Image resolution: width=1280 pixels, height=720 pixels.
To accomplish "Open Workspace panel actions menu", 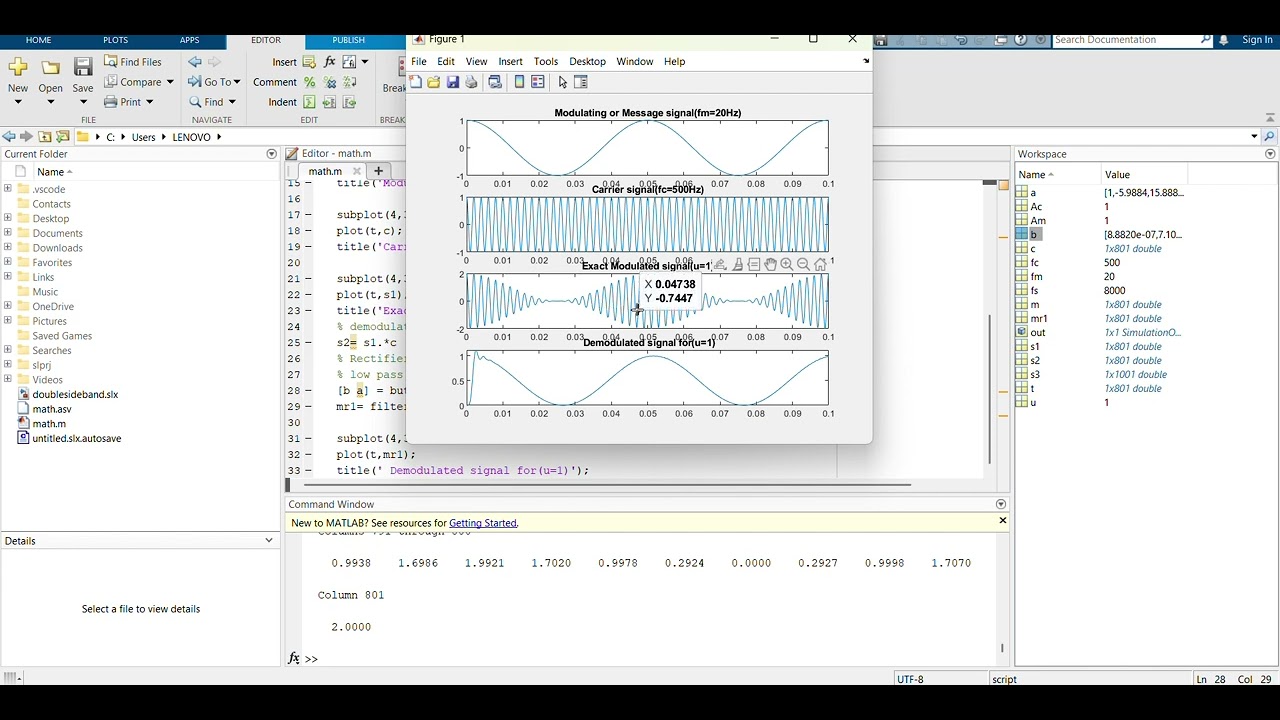I will point(1270,154).
